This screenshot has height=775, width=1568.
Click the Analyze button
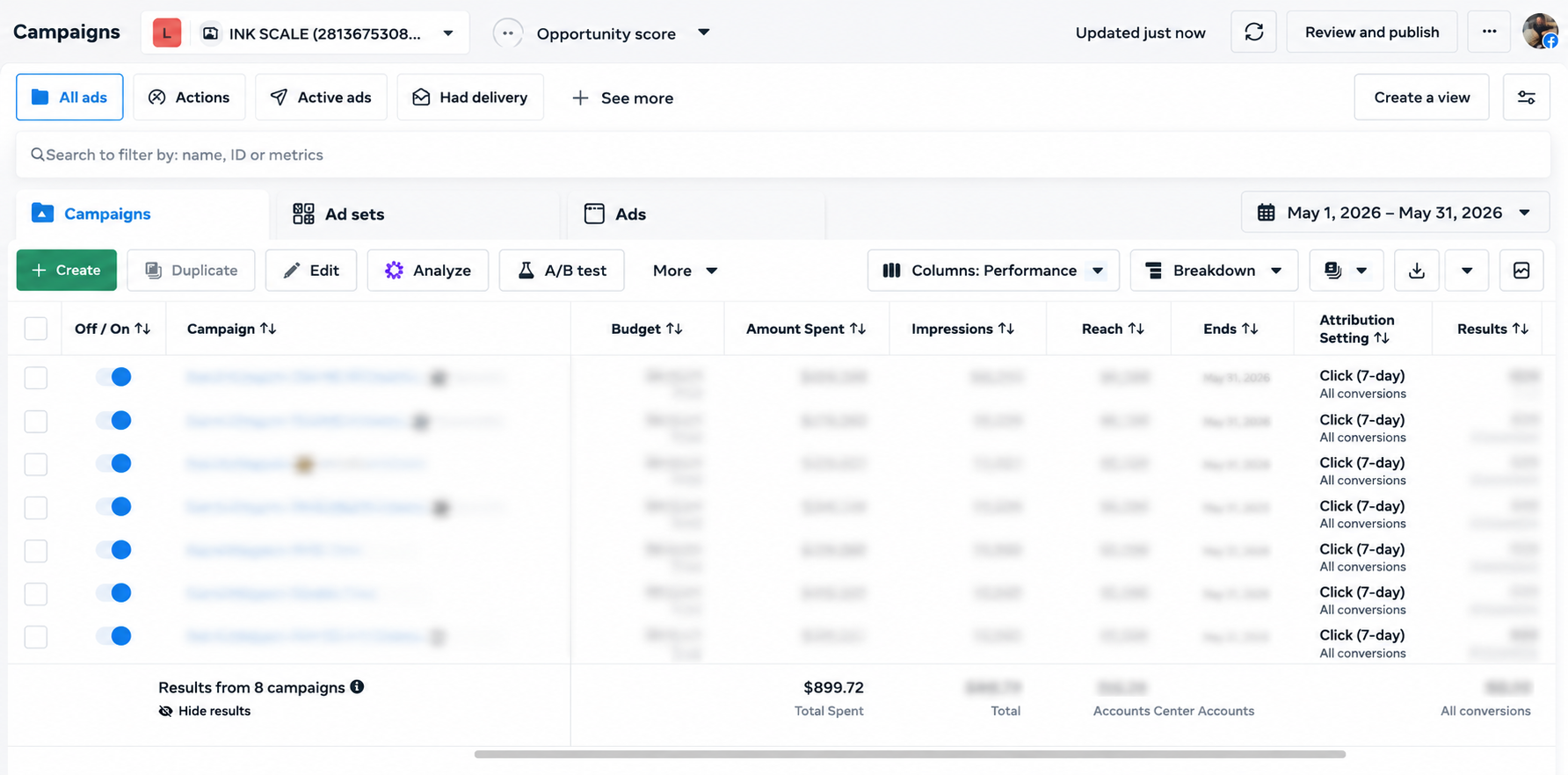click(x=428, y=271)
